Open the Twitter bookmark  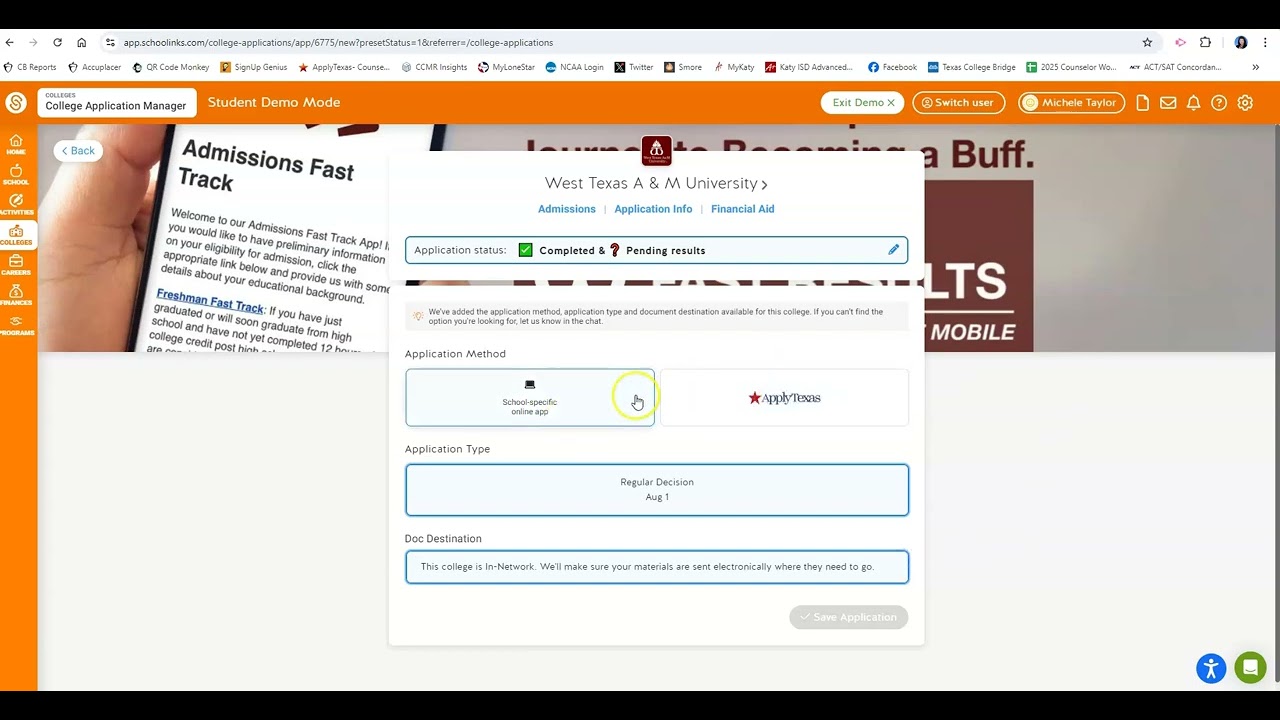click(634, 67)
